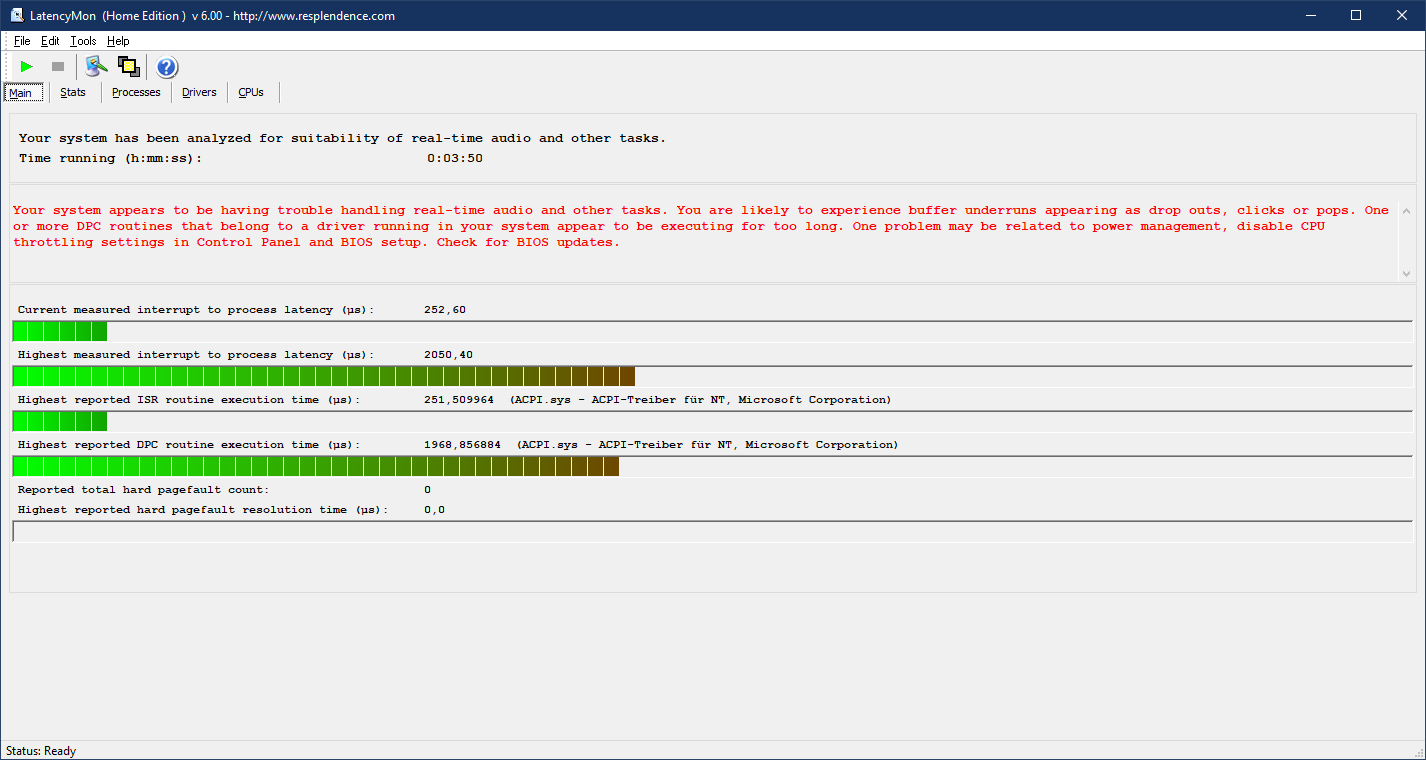This screenshot has width=1426, height=760.
Task: Click the warning panel scrollbar up arrow
Action: (1407, 211)
